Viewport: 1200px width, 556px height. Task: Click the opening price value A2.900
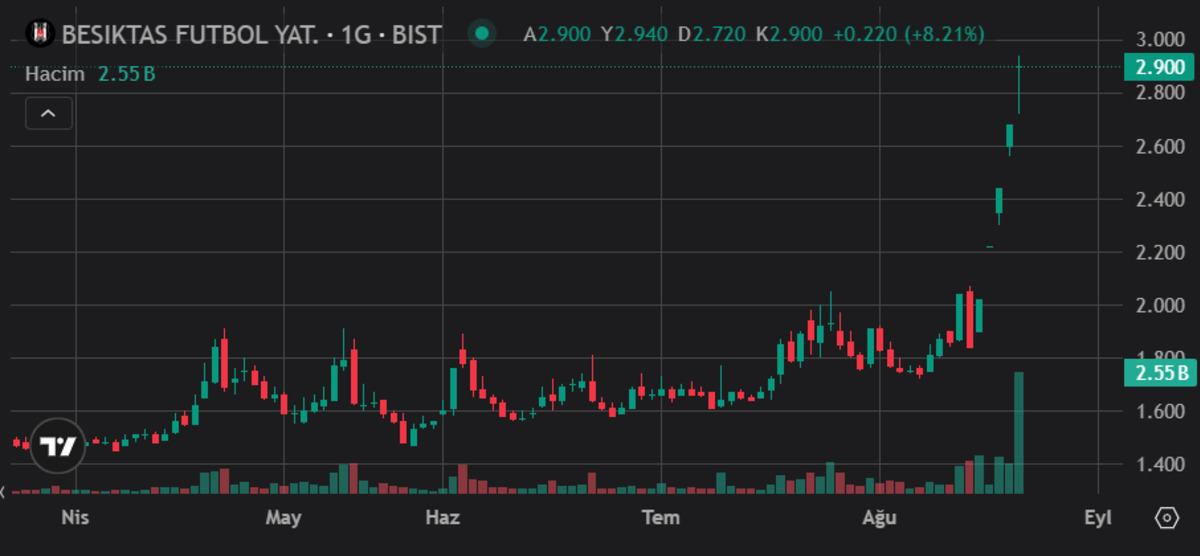[x=558, y=34]
